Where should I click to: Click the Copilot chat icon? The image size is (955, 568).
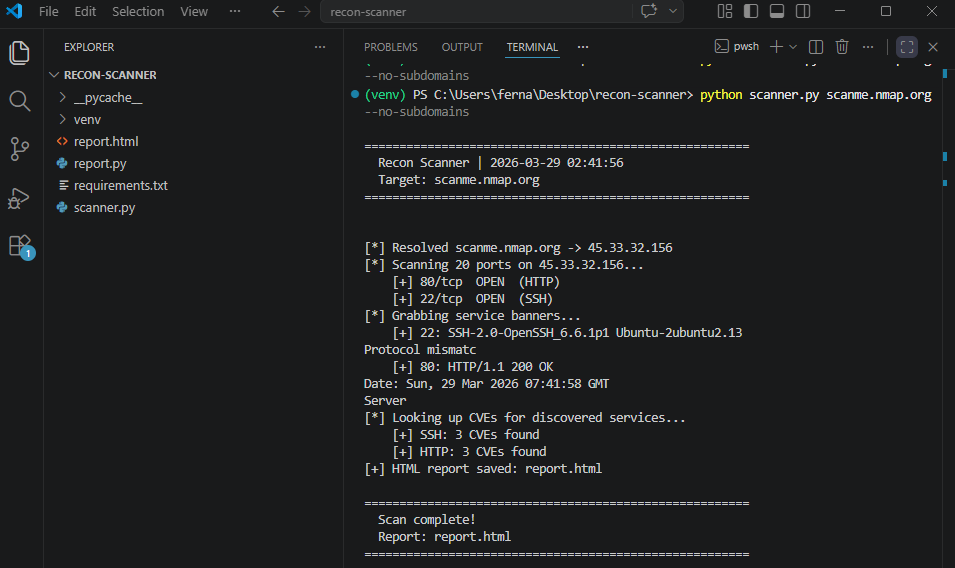point(649,11)
